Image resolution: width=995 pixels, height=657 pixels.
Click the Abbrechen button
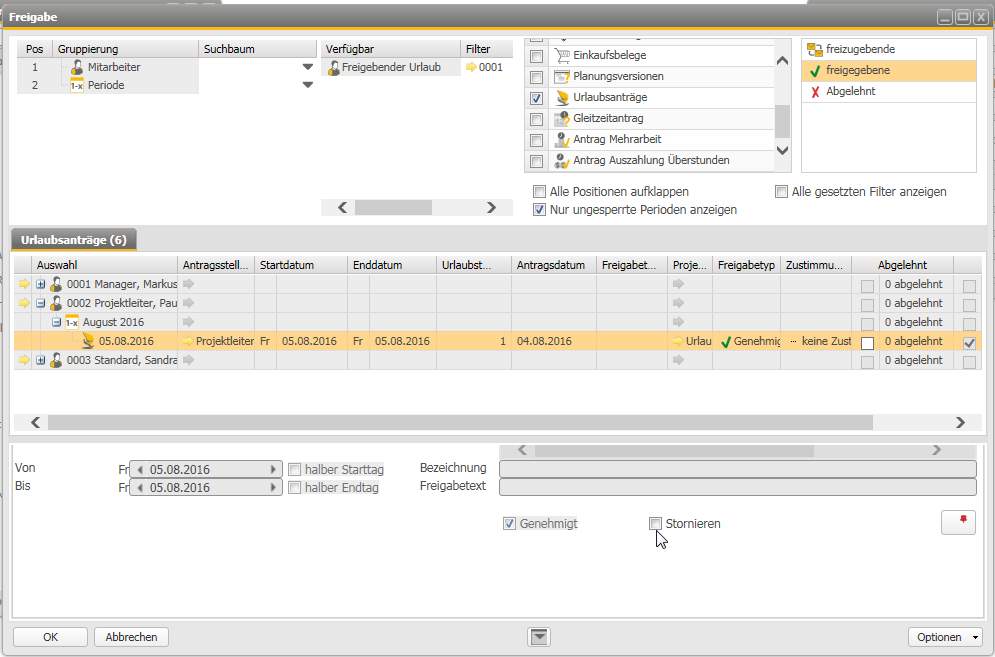[x=131, y=637]
